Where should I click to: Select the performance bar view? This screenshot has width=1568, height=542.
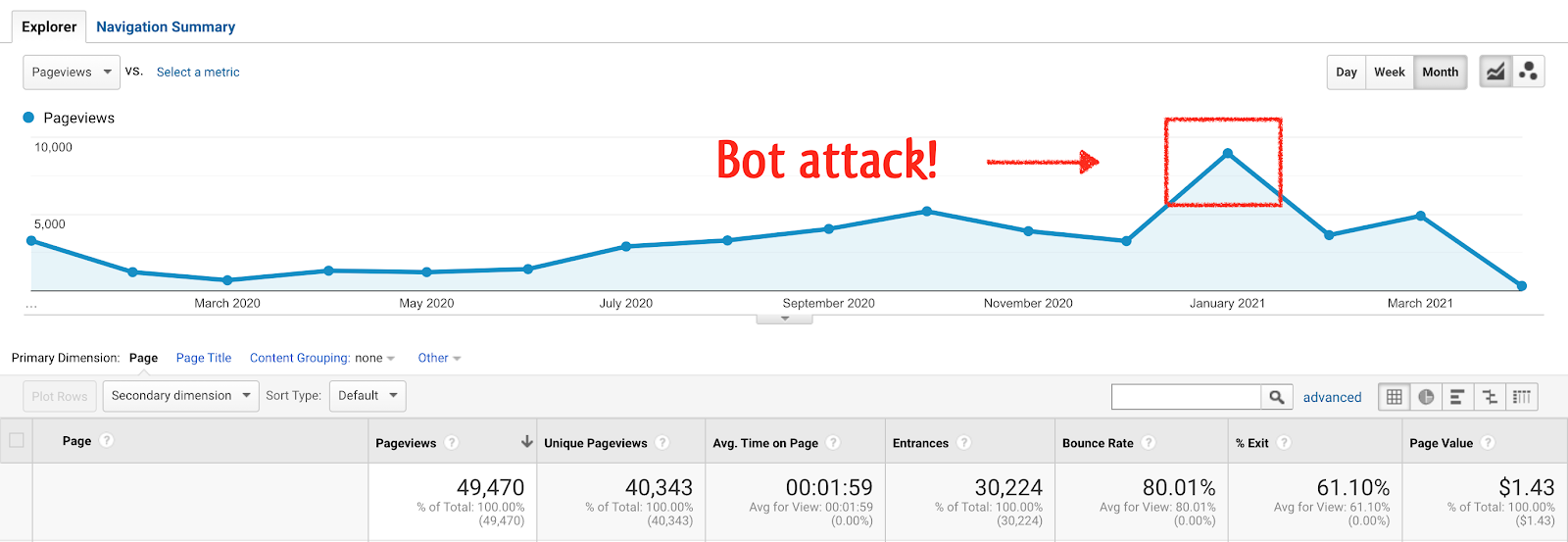1457,397
